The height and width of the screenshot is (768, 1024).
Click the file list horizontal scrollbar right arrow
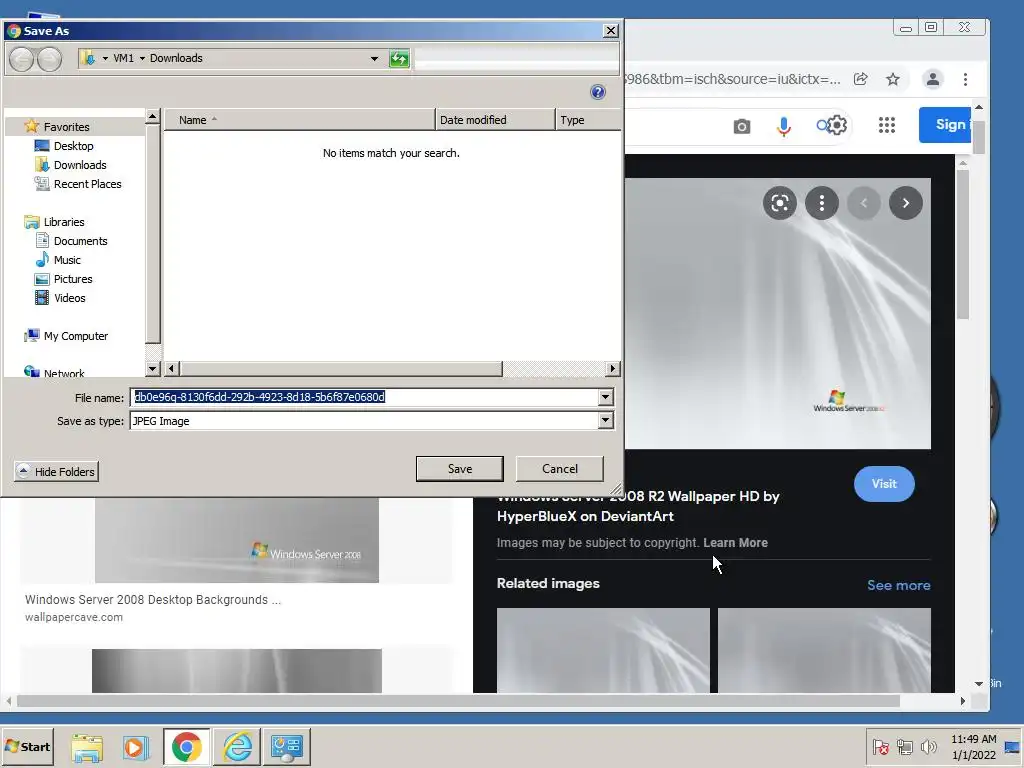coord(612,369)
